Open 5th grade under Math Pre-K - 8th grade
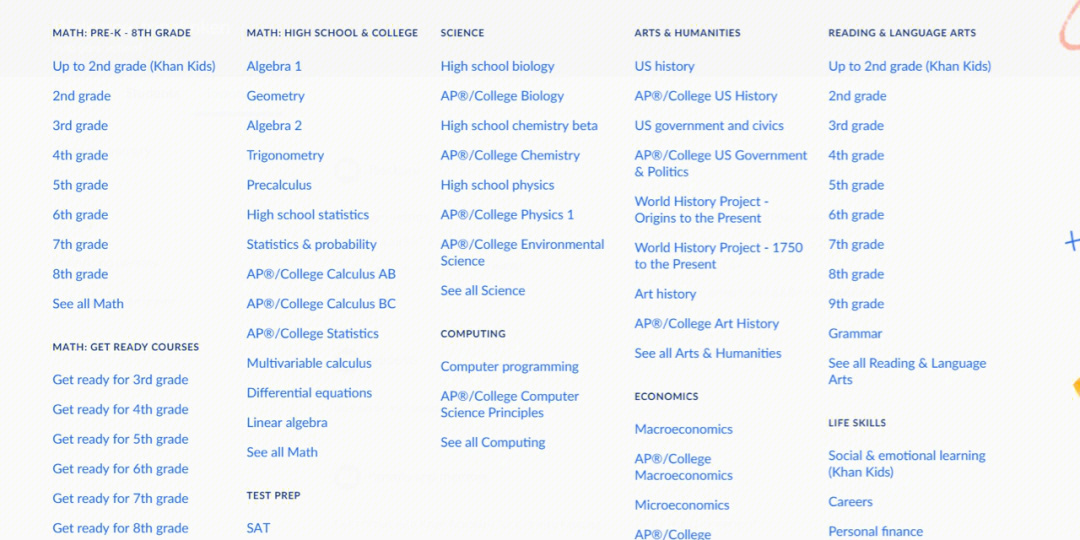The width and height of the screenshot is (1080, 540). [80, 185]
